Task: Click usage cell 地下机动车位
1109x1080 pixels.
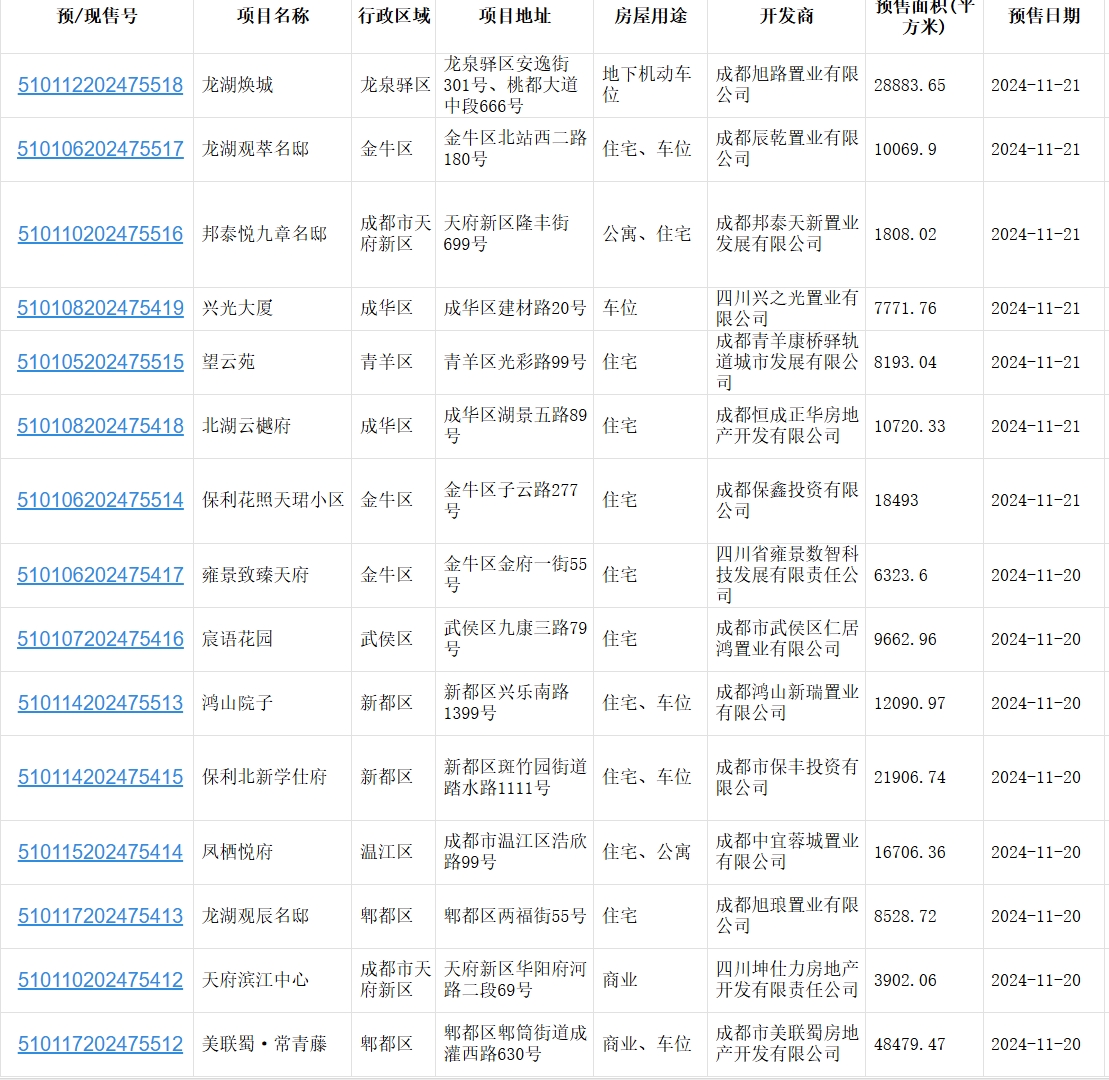Action: (x=646, y=84)
